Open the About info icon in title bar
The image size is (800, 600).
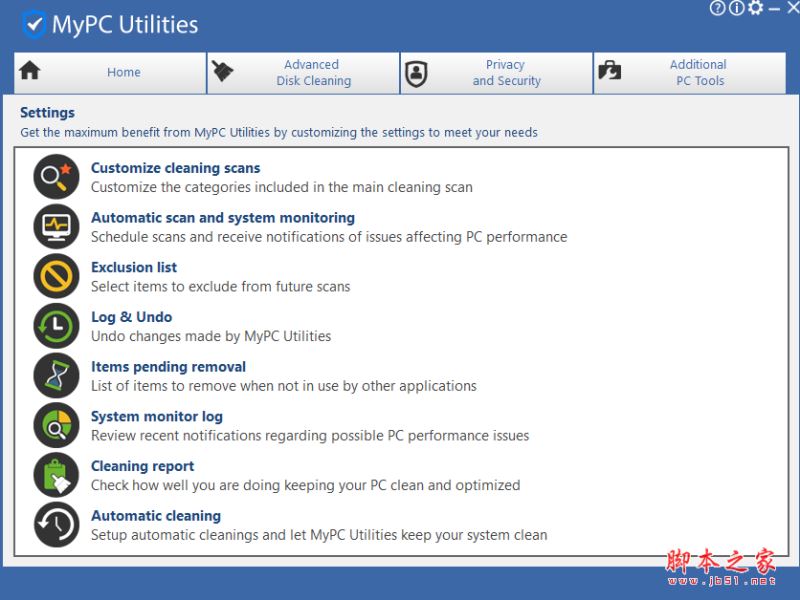737,8
